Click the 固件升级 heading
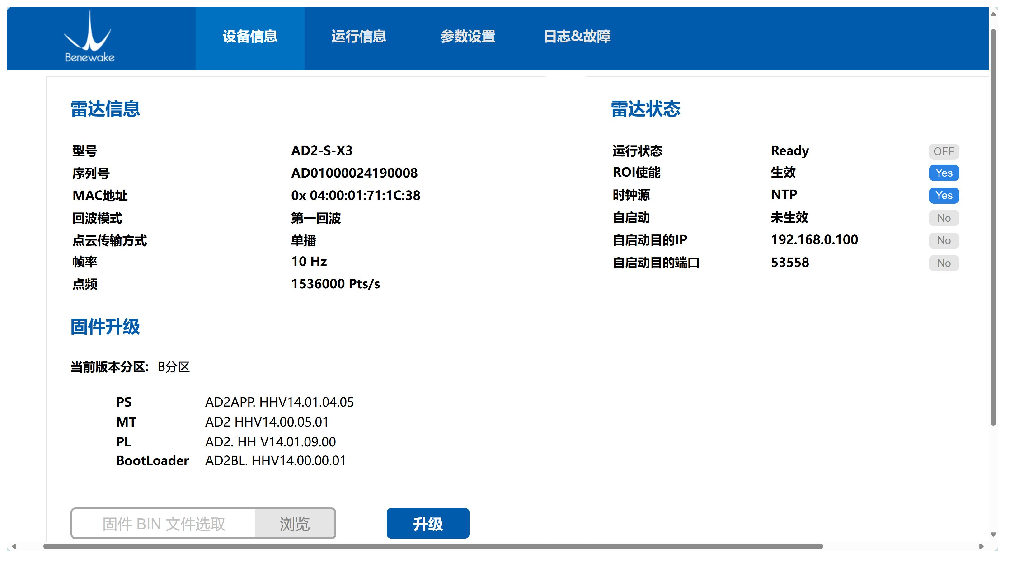This screenshot has height=564, width=1014. pos(105,327)
